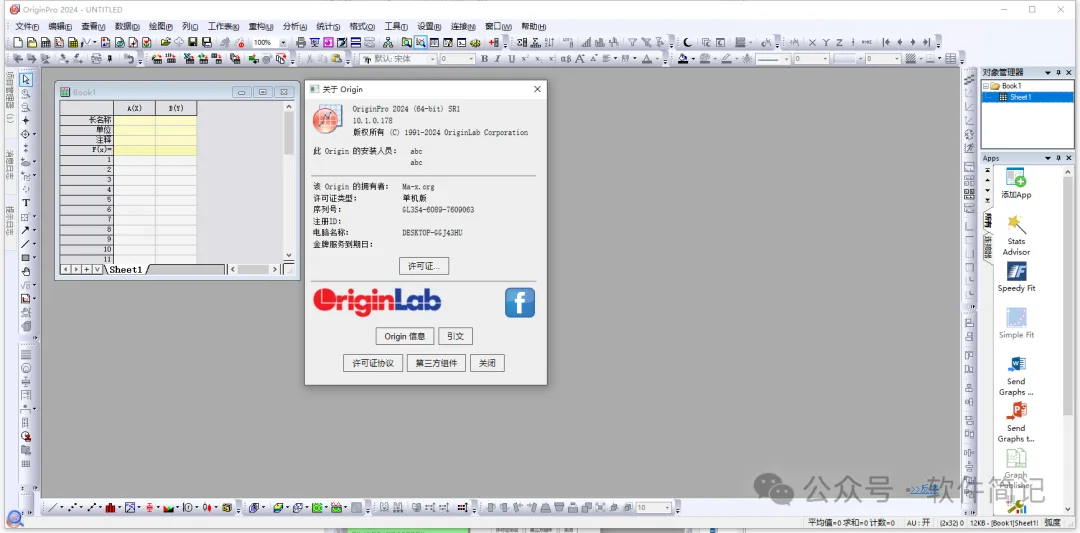The height and width of the screenshot is (533, 1080).
Task: Open the zoom 100% dropdown
Action: [x=283, y=42]
